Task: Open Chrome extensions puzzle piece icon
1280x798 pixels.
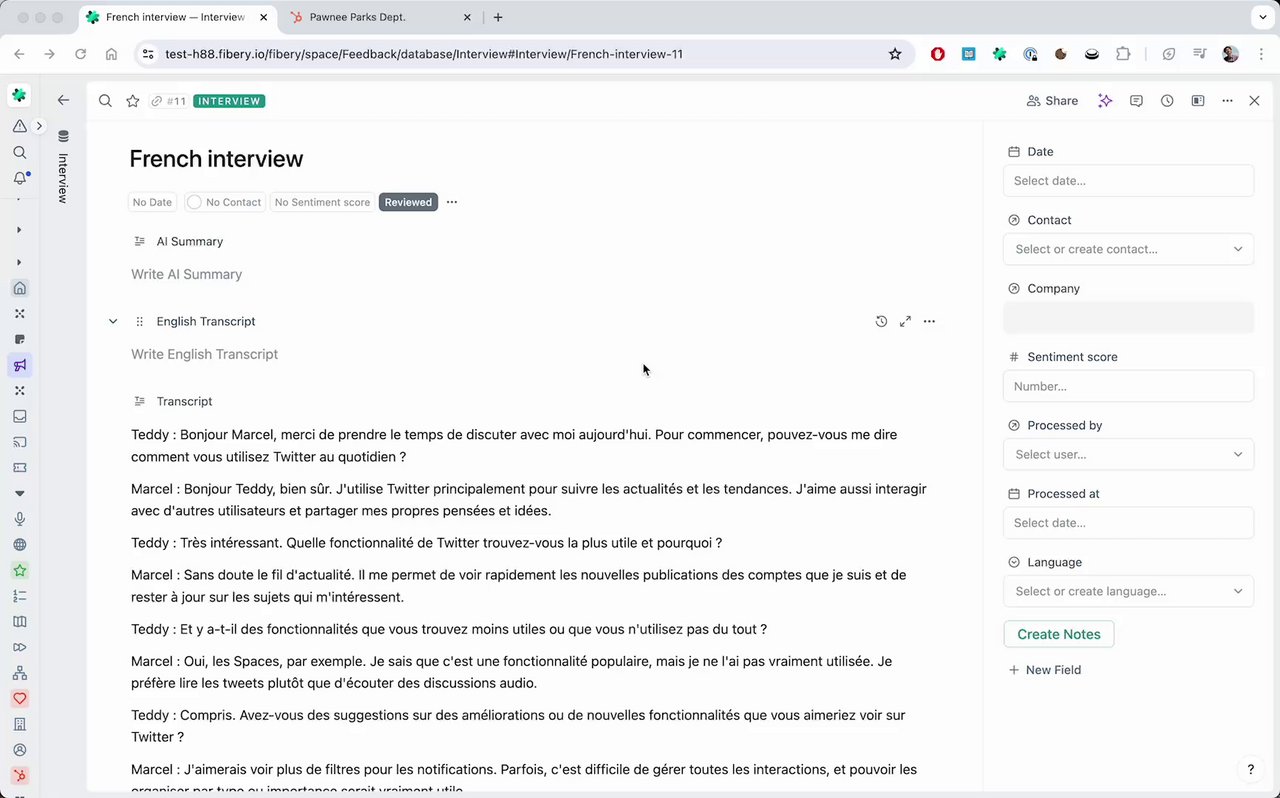Action: pos(1123,54)
